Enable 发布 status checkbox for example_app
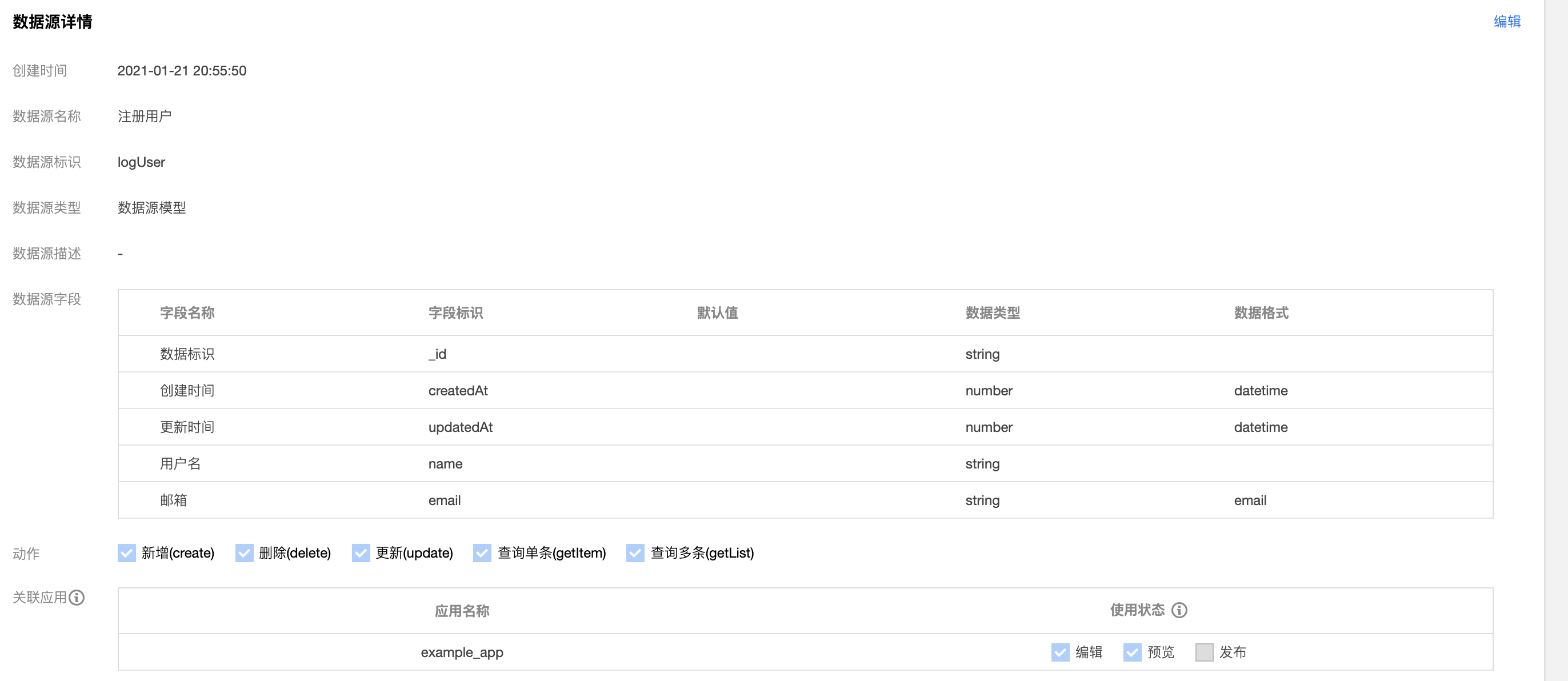The height and width of the screenshot is (681, 1568). tap(1204, 652)
